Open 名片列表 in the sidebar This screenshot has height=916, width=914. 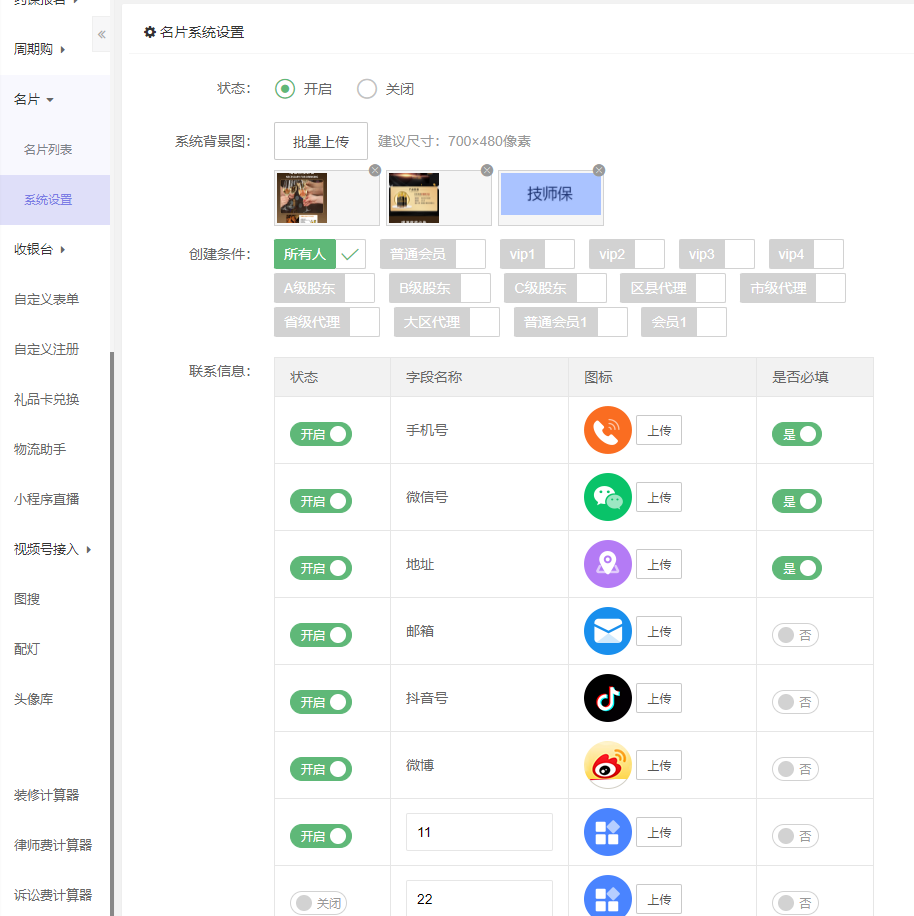[48, 149]
